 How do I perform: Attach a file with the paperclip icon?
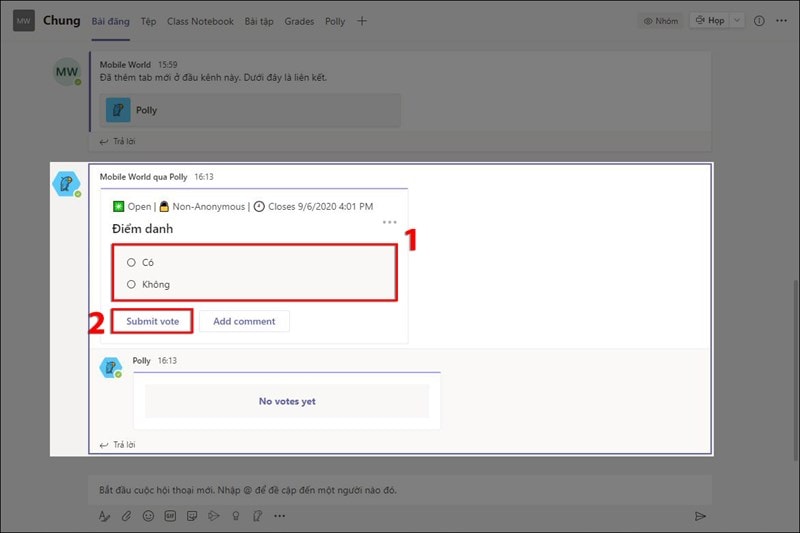click(x=126, y=516)
